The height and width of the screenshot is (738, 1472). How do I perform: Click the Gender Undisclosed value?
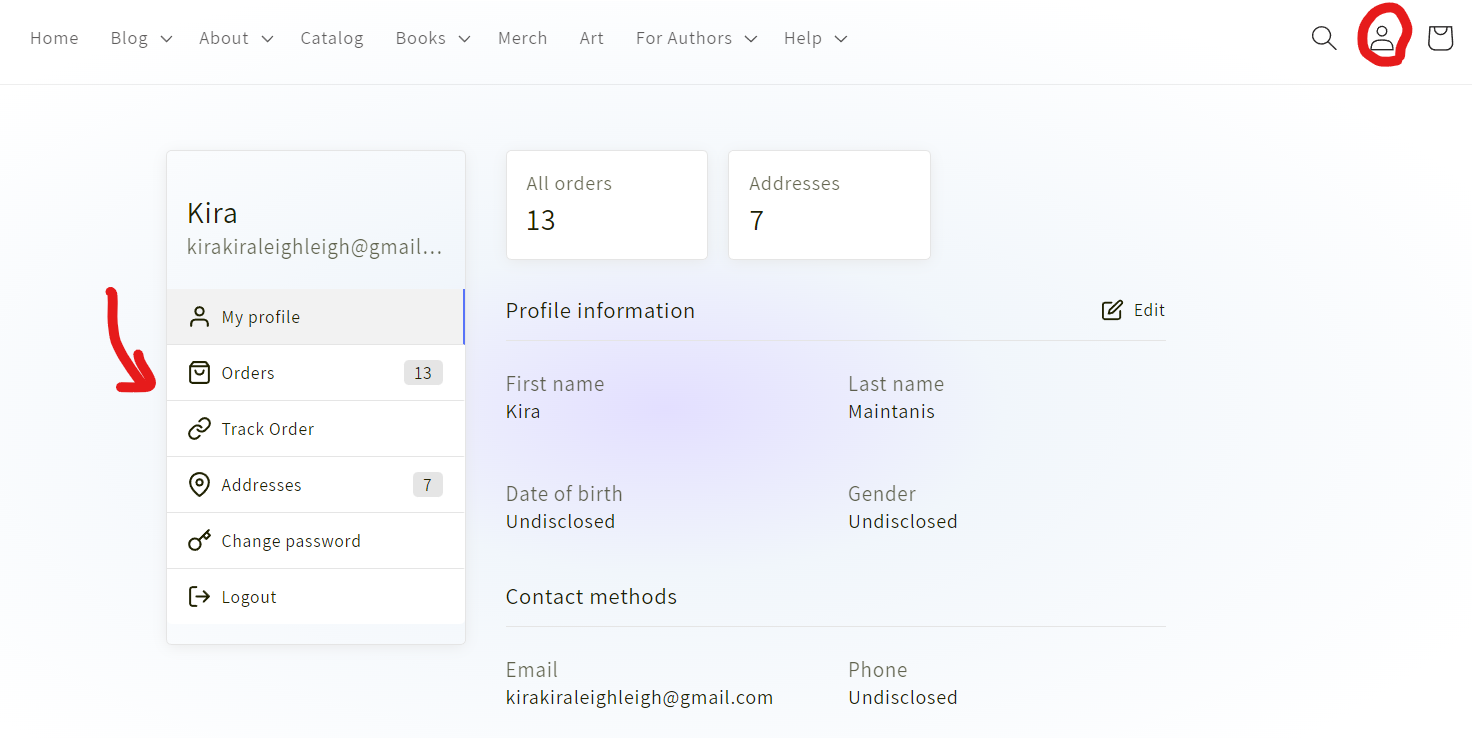click(x=903, y=521)
